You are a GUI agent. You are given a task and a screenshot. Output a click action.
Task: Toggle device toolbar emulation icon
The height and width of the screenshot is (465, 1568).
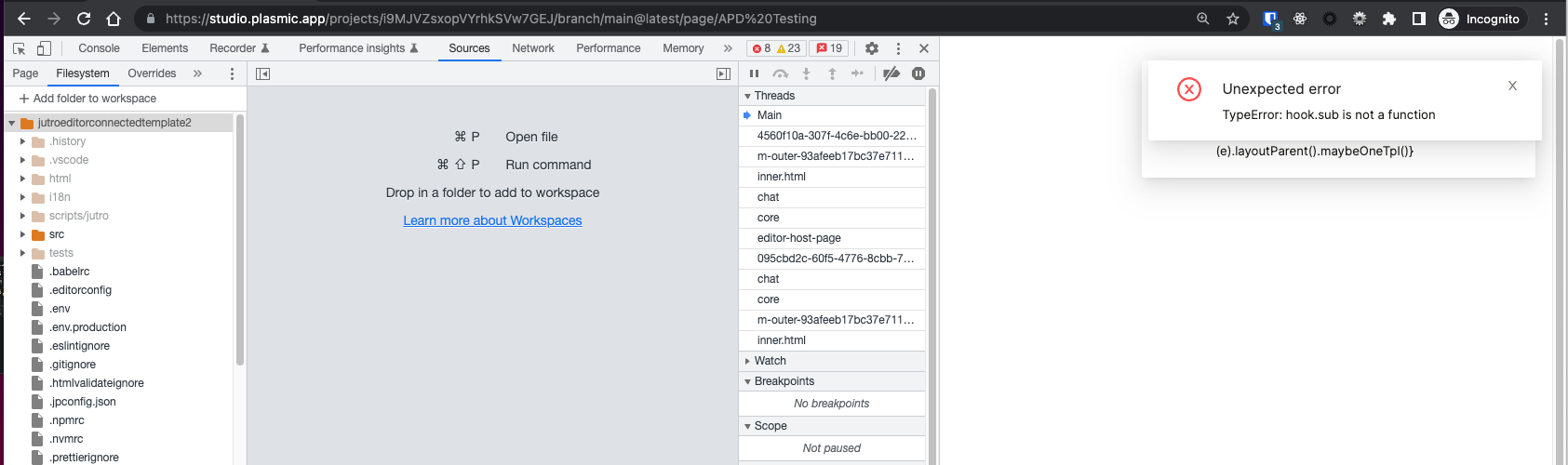[x=44, y=48]
